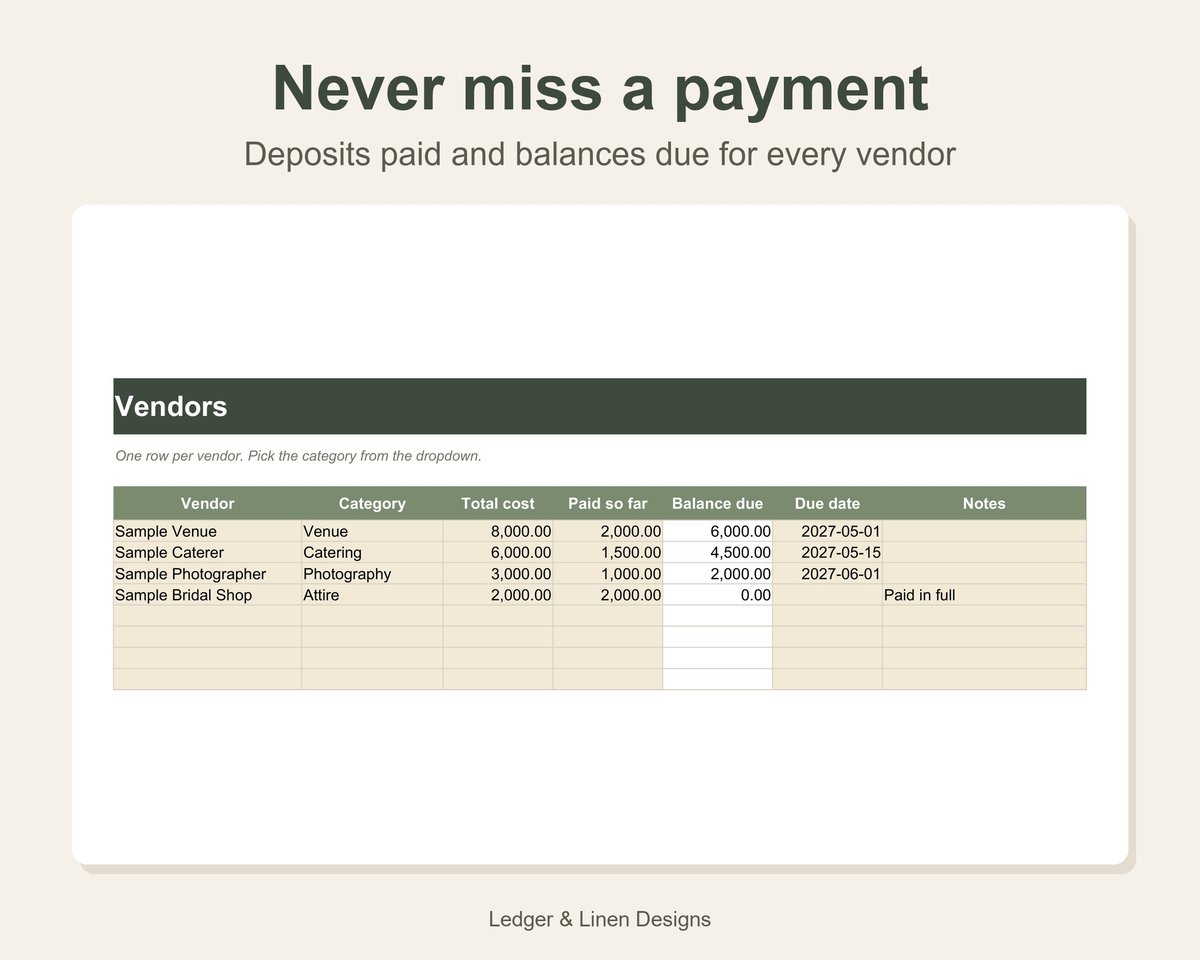Click the "Ledger & Linen Designs" footer text
Image resolution: width=1200 pixels, height=960 pixels.
coord(600,919)
